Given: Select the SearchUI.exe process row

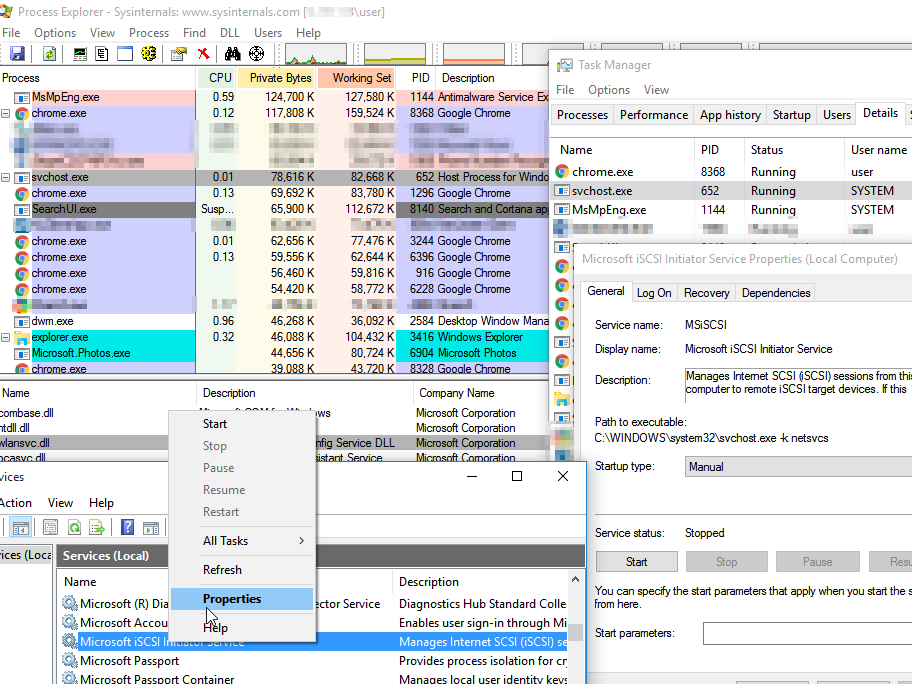Looking at the screenshot, I should (x=275, y=209).
